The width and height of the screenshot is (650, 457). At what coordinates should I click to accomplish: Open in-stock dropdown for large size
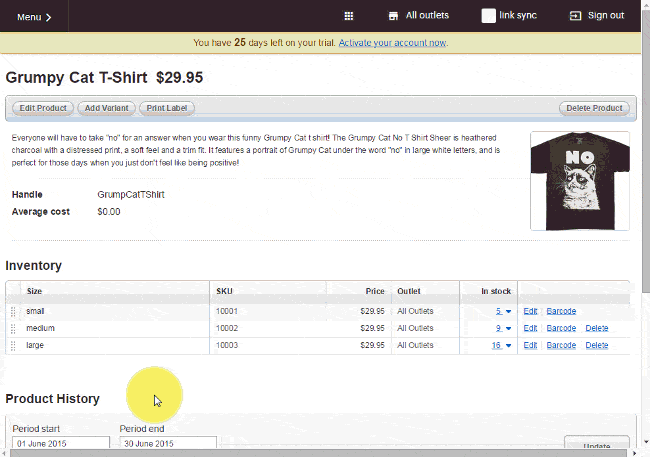tap(507, 346)
